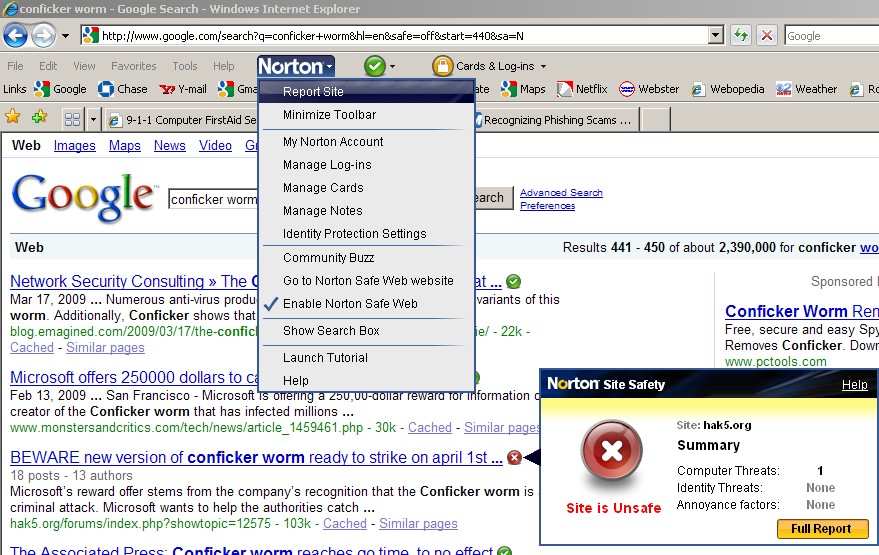Screen dimensions: 879x555
Task: Select Report Site from Norton menu
Action: 313,92
